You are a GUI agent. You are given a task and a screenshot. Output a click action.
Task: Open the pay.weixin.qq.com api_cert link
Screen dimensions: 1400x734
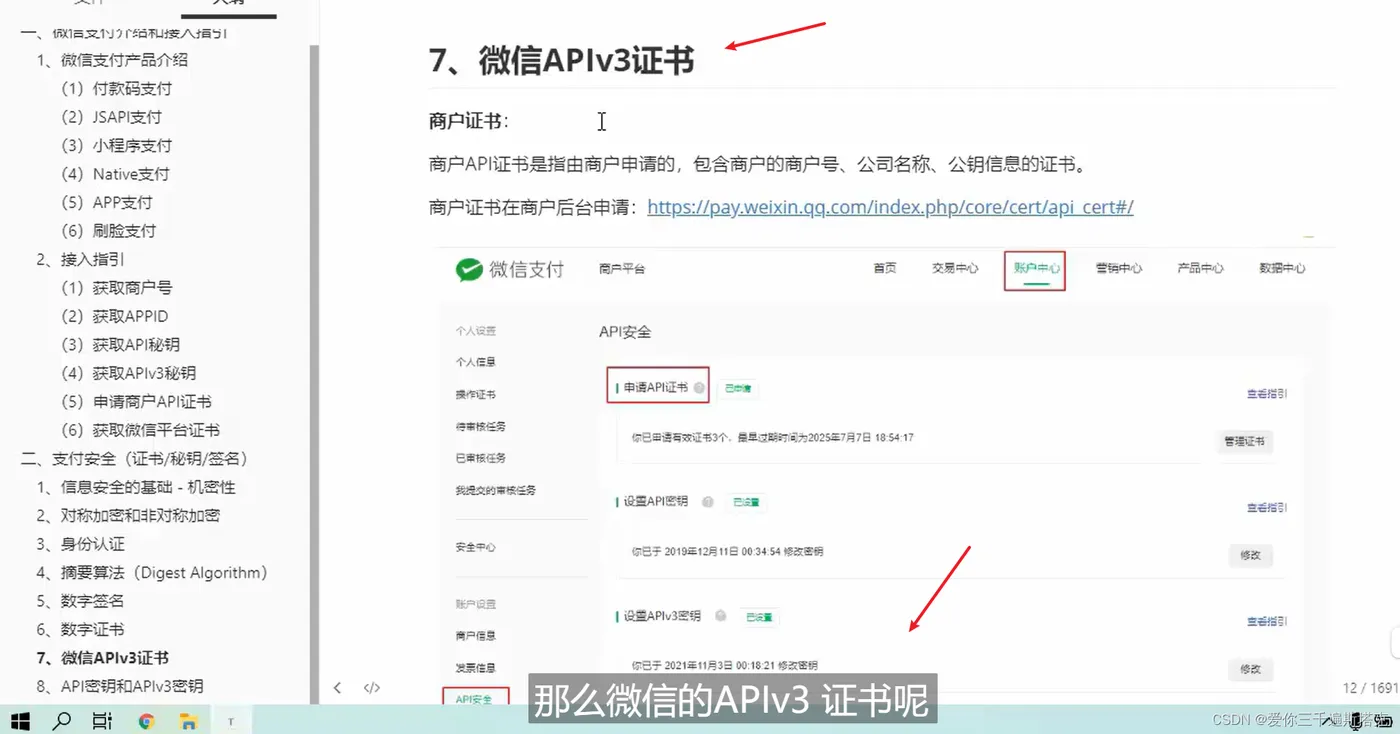[890, 208]
